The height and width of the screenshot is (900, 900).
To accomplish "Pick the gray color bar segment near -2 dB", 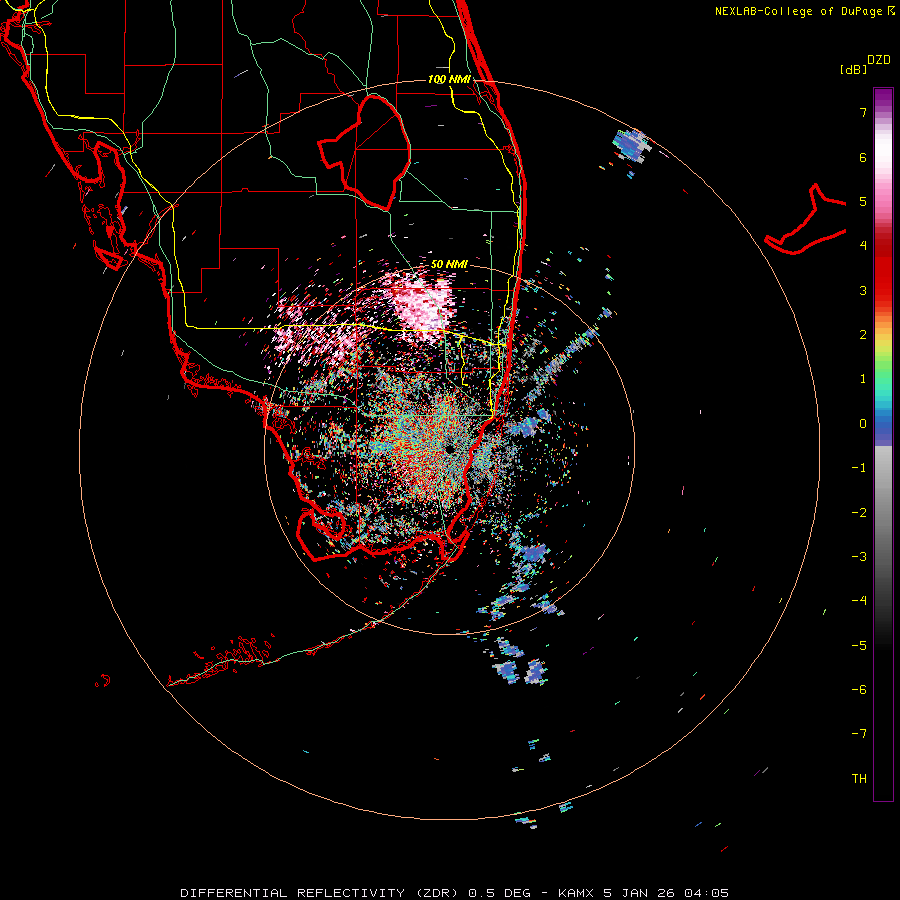I will (x=883, y=513).
